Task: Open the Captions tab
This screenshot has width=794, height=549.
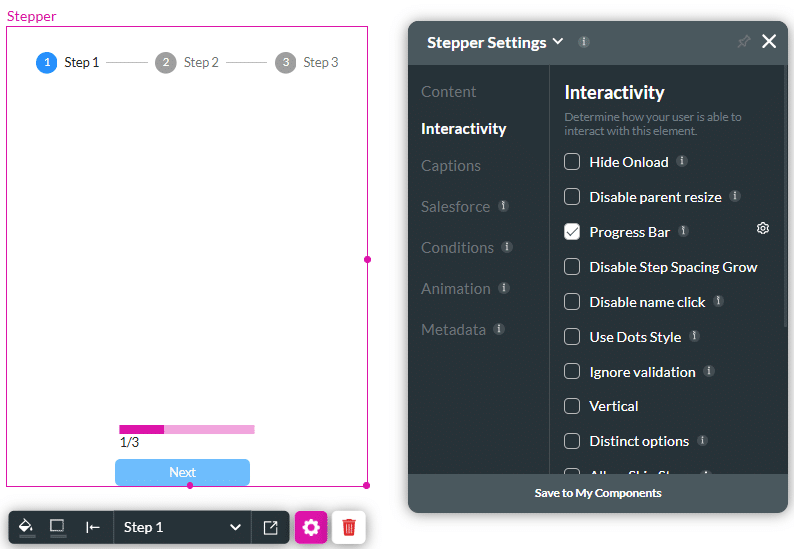Action: (x=450, y=166)
